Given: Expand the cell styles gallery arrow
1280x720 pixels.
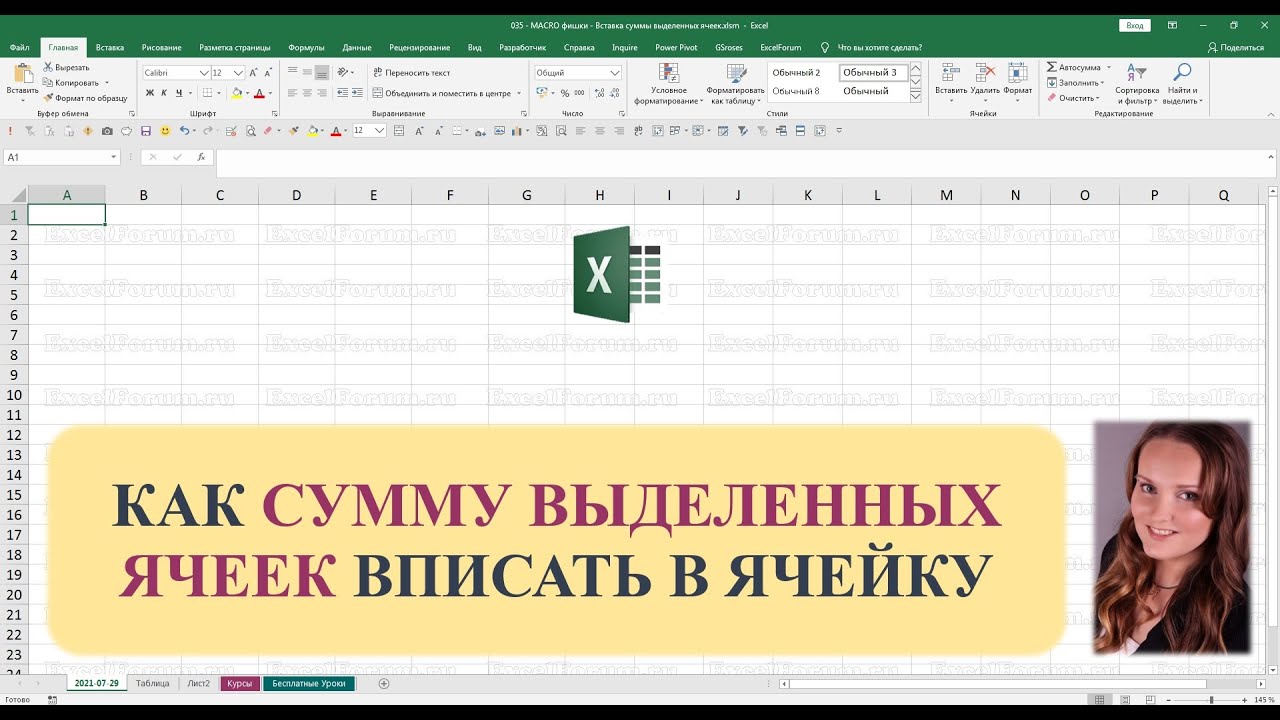Looking at the screenshot, I should click(x=916, y=97).
